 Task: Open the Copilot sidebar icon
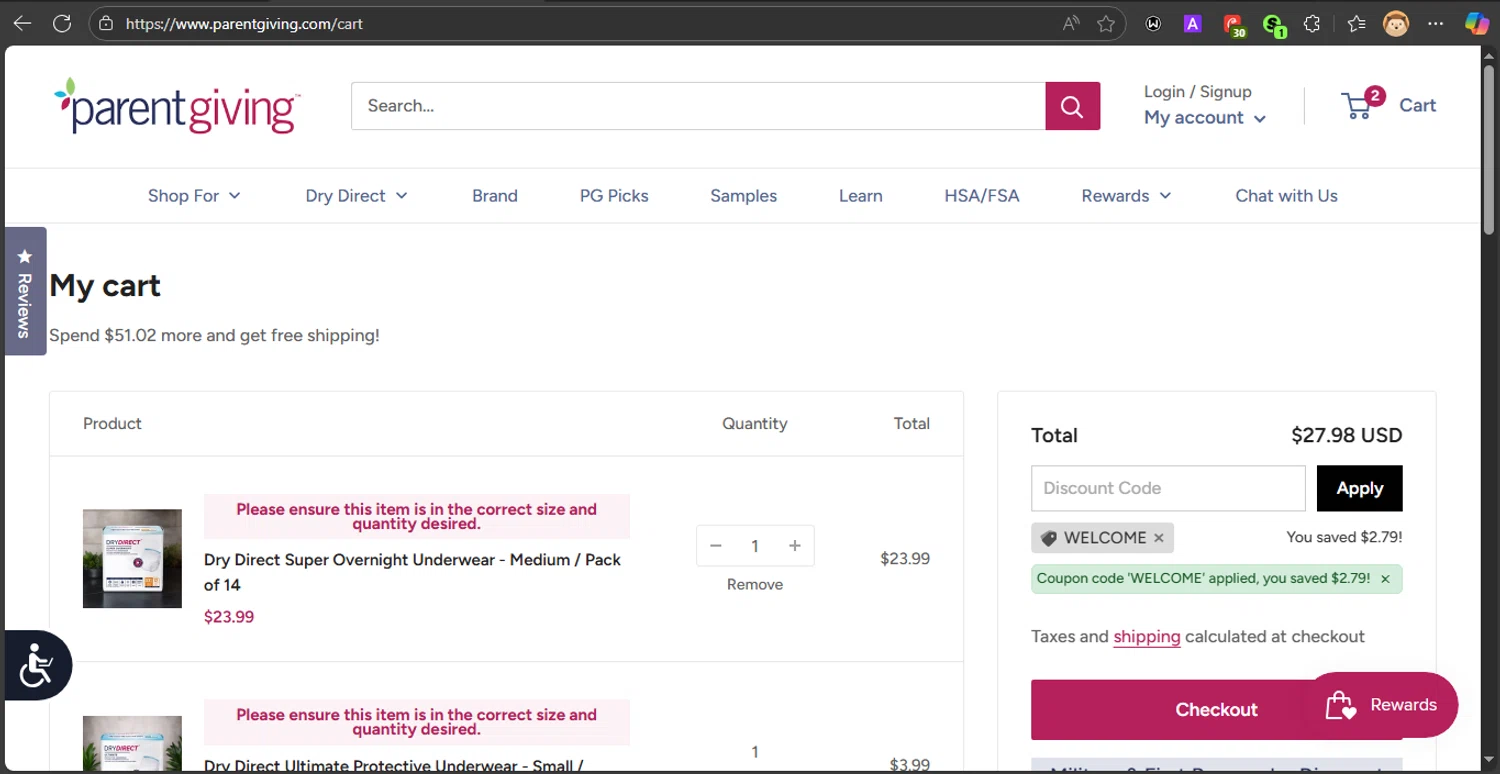coord(1477,23)
